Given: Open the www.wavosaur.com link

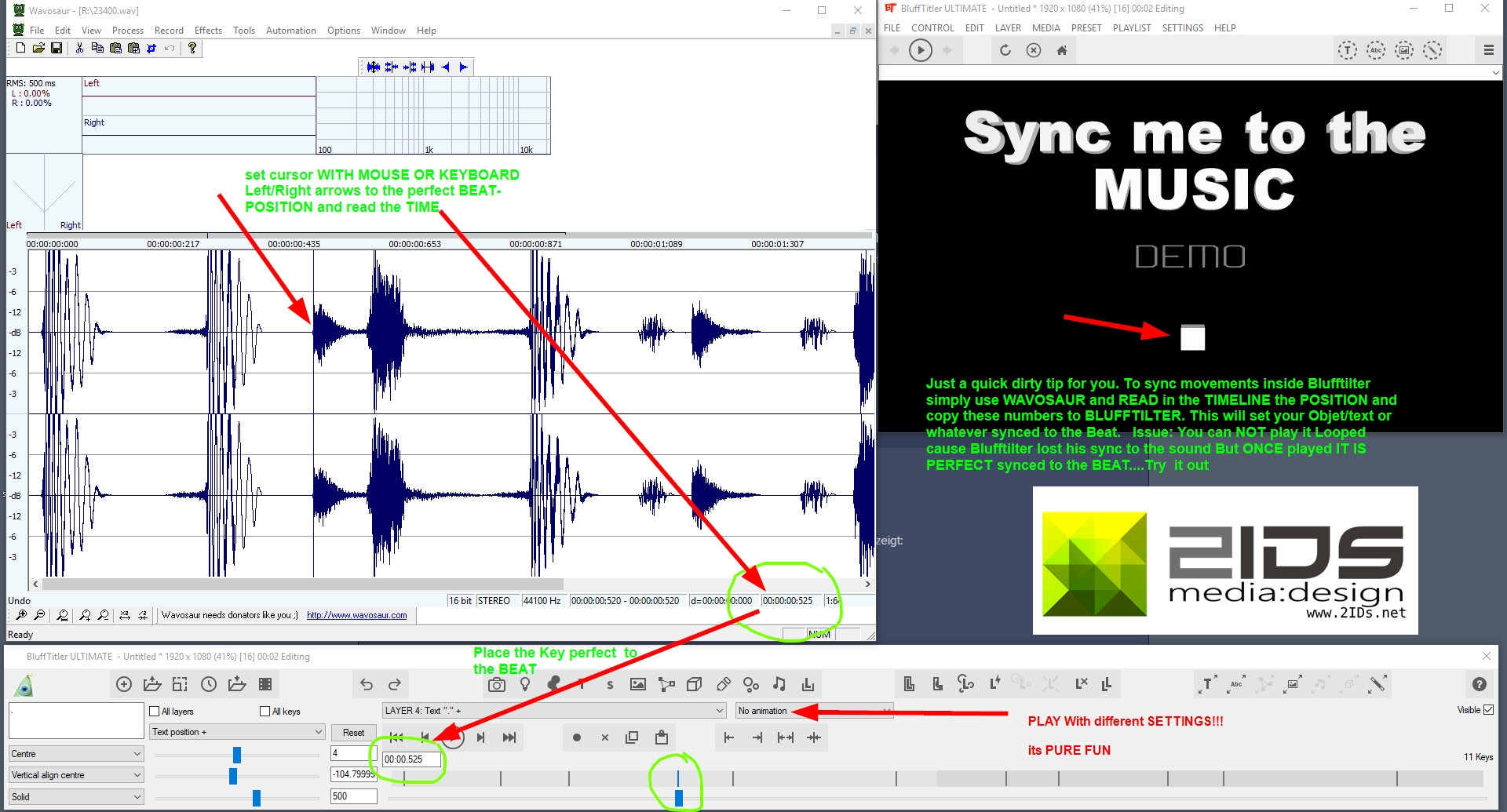Looking at the screenshot, I should (x=357, y=615).
